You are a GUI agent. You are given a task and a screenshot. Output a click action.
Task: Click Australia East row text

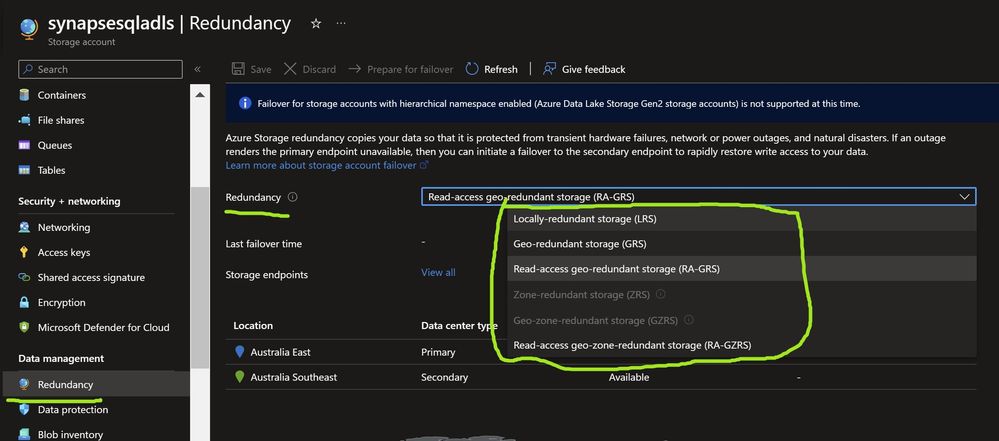280,352
